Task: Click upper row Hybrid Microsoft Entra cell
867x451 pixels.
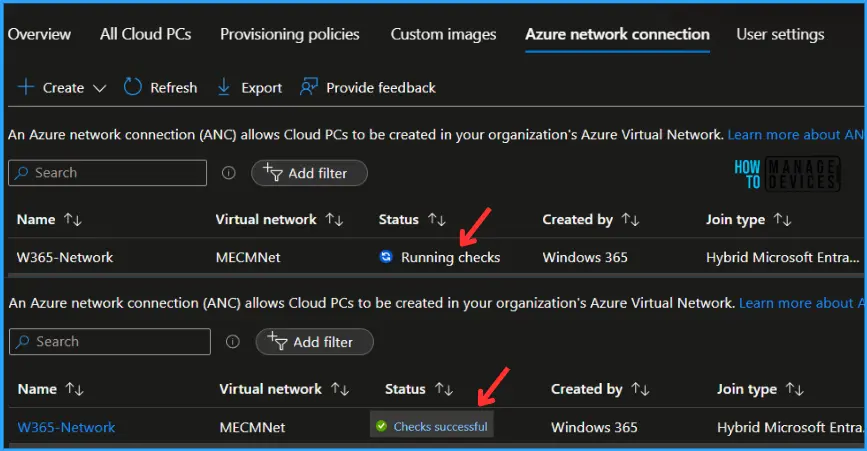Action: coord(782,258)
